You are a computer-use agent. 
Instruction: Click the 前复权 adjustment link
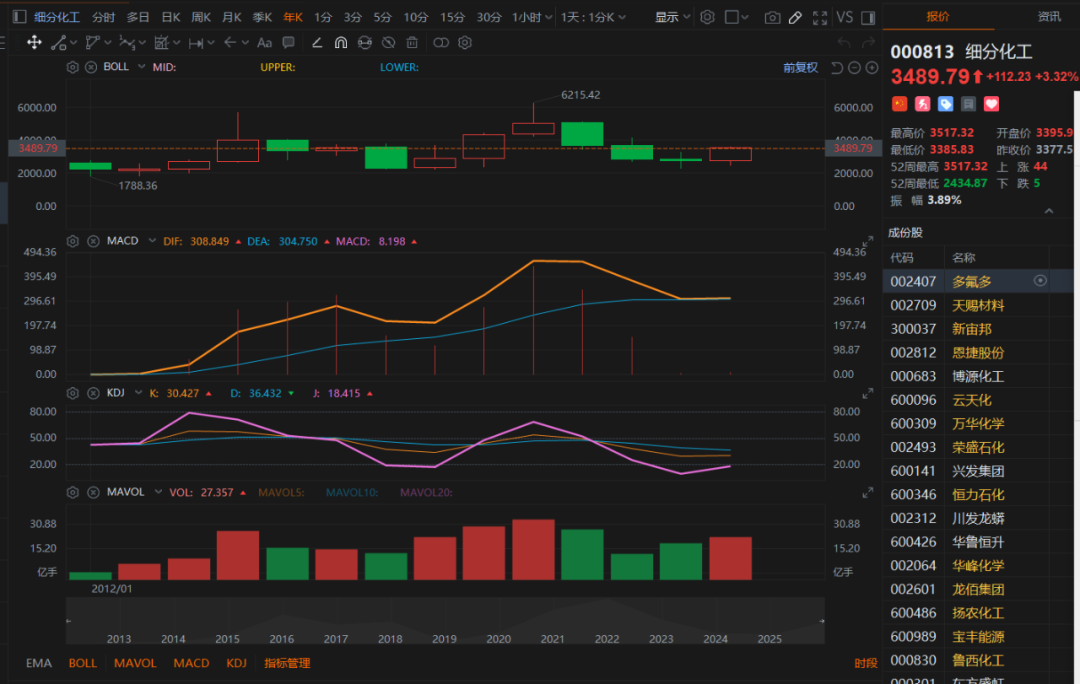[x=800, y=68]
